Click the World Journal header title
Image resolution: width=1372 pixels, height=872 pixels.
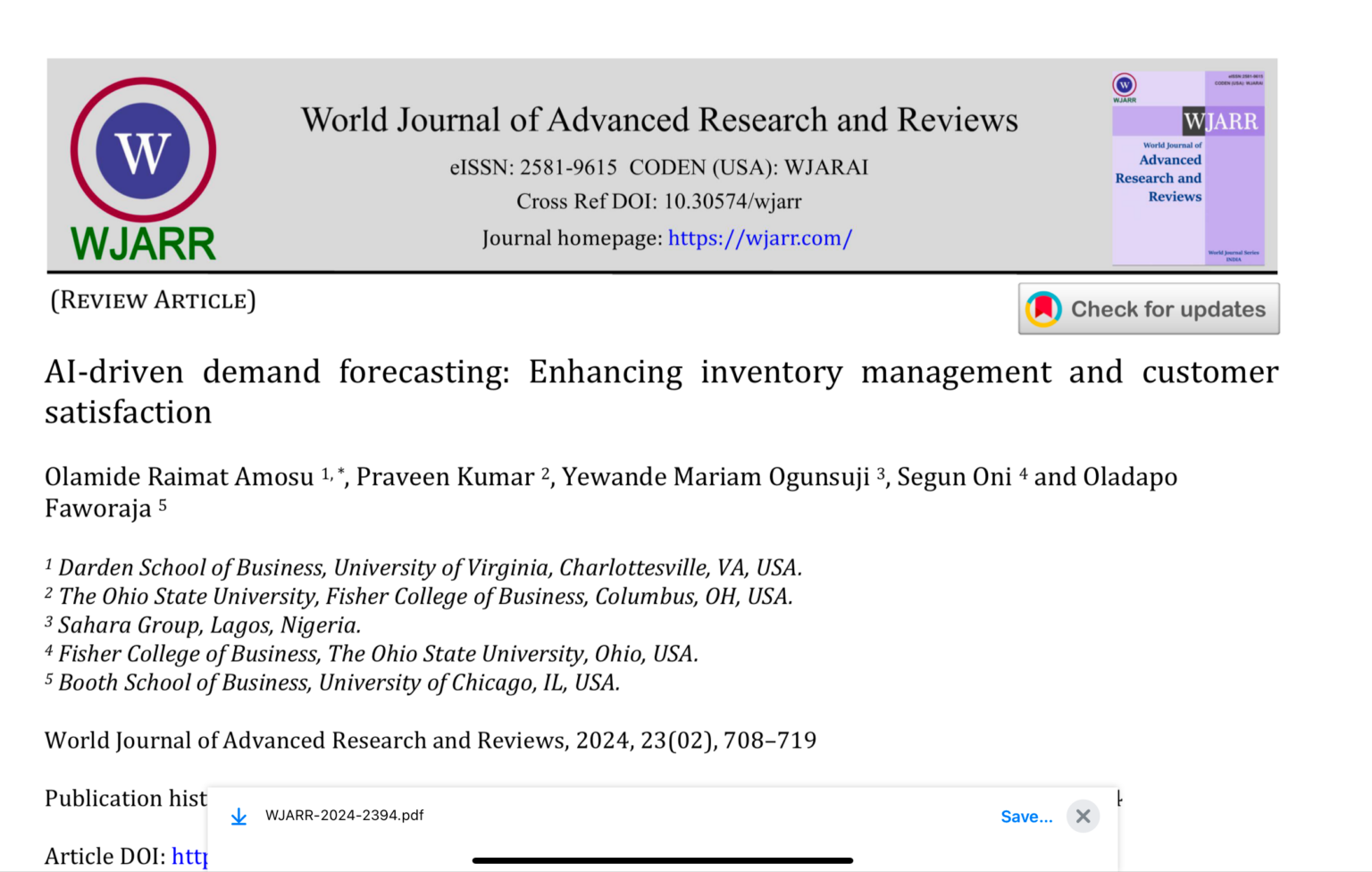coord(659,120)
